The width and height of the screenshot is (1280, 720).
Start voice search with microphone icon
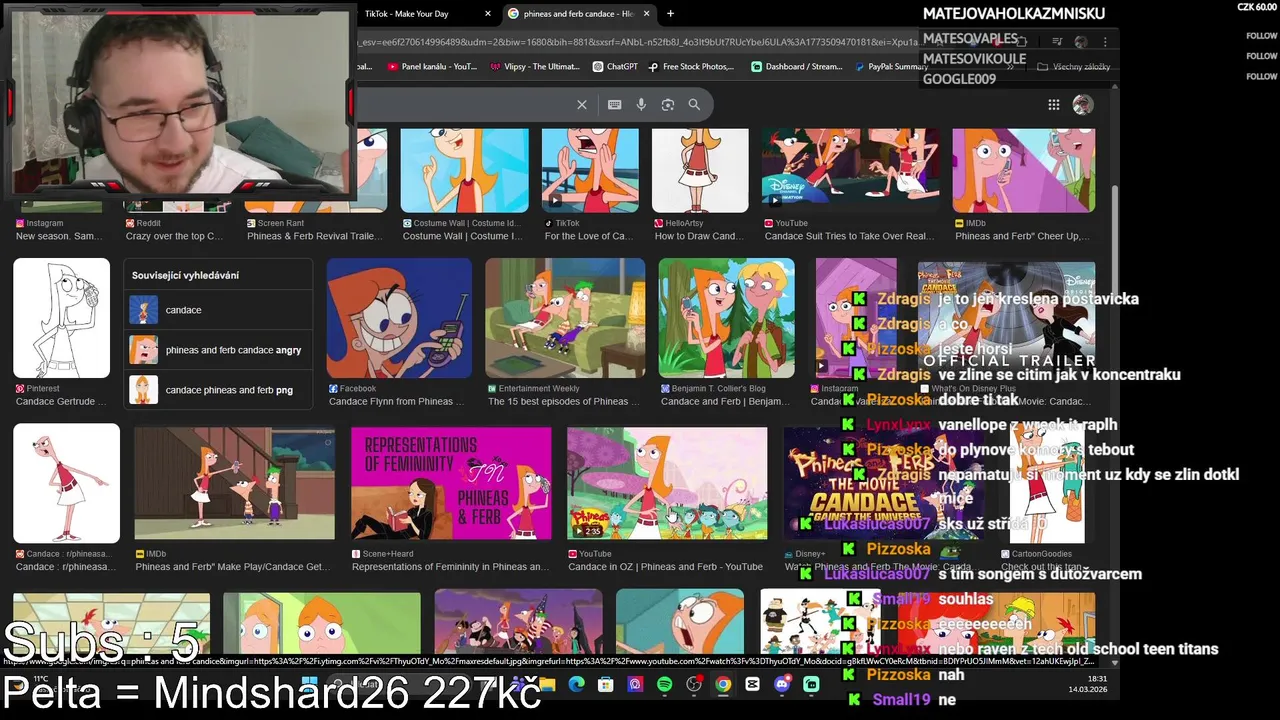point(641,105)
